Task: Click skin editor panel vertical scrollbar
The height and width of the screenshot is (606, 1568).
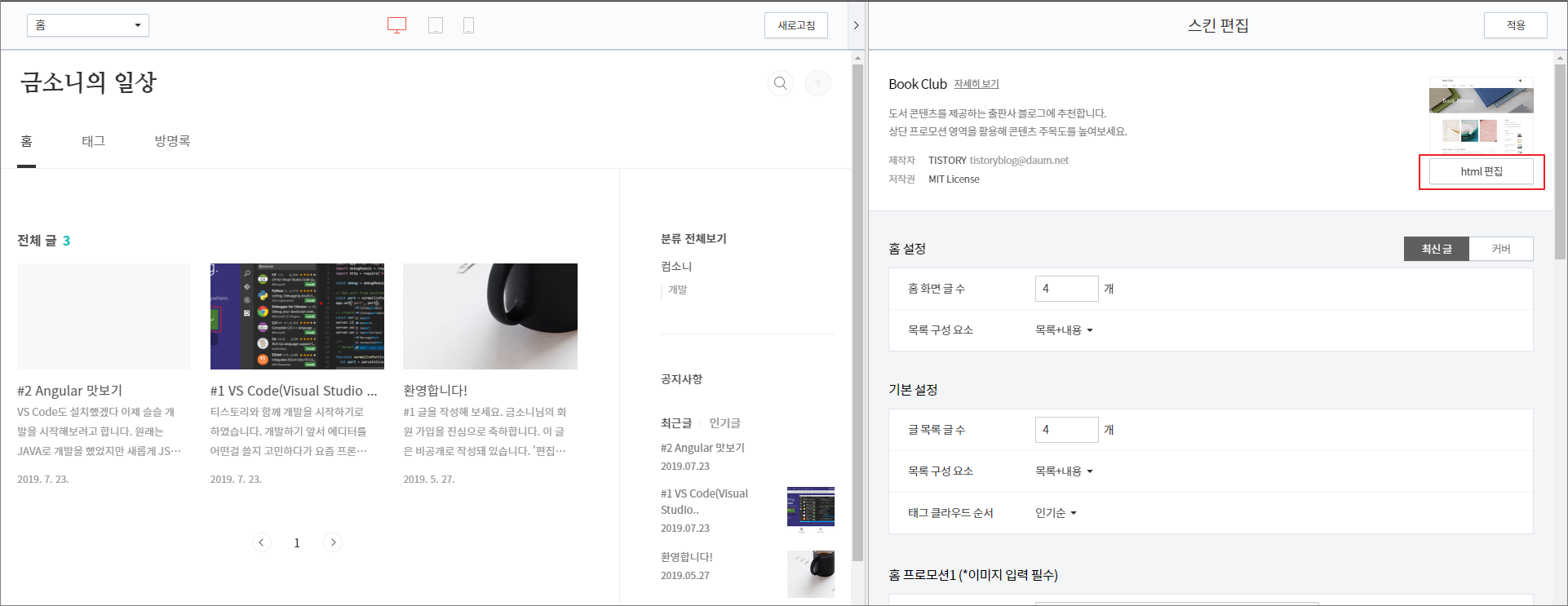Action: (x=1560, y=161)
